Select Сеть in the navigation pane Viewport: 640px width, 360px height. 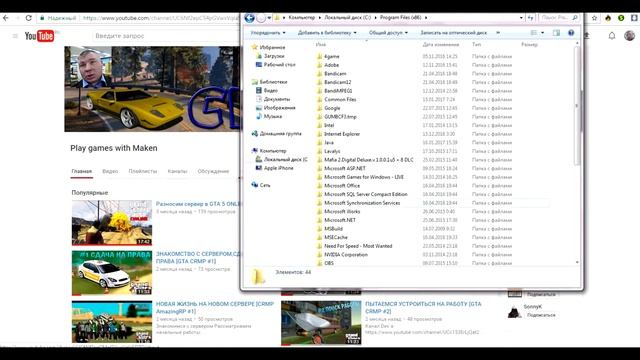tap(265, 185)
